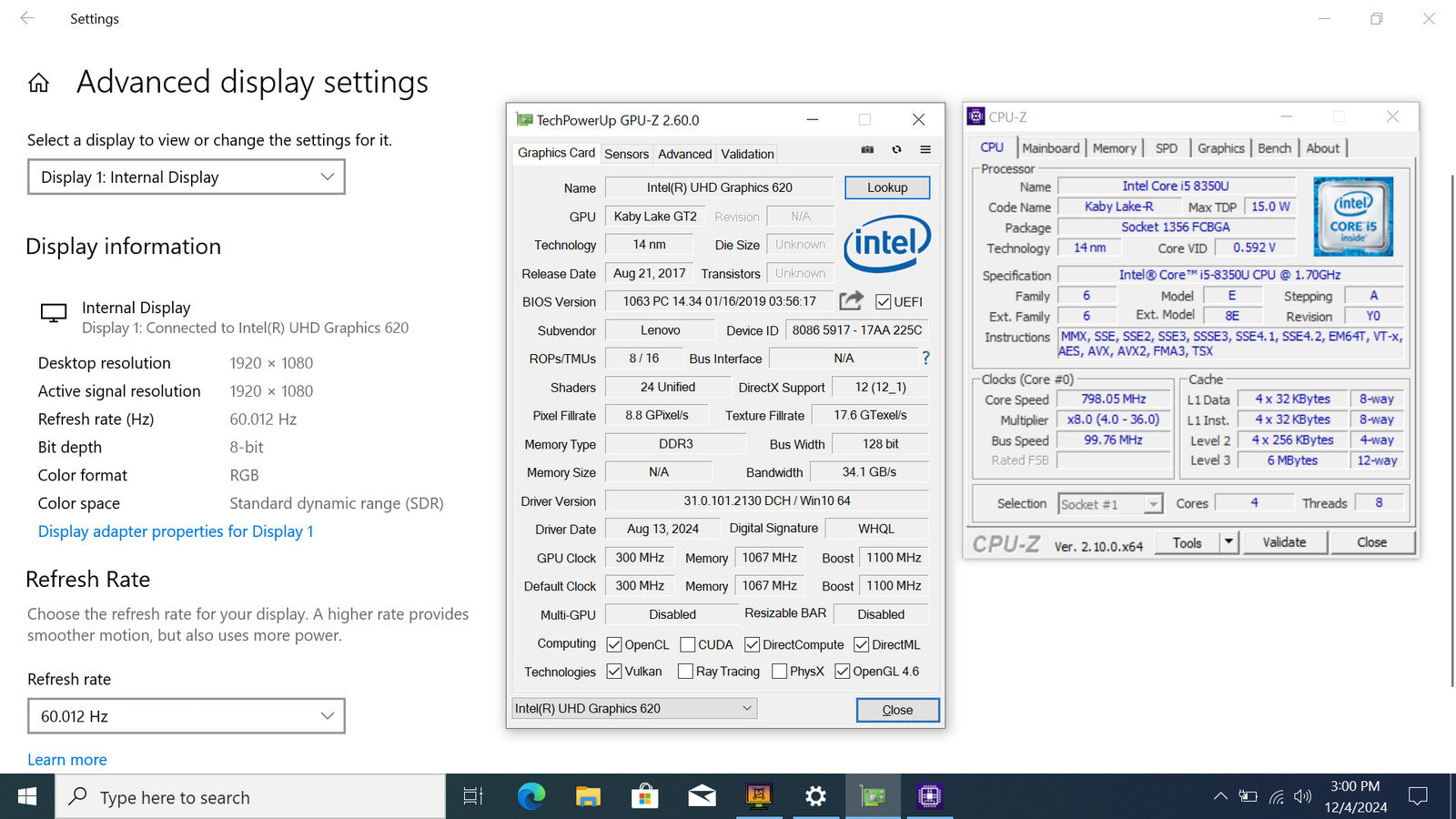Image resolution: width=1456 pixels, height=819 pixels.
Task: Open the Memory tab in CPU-Z
Action: point(1114,148)
